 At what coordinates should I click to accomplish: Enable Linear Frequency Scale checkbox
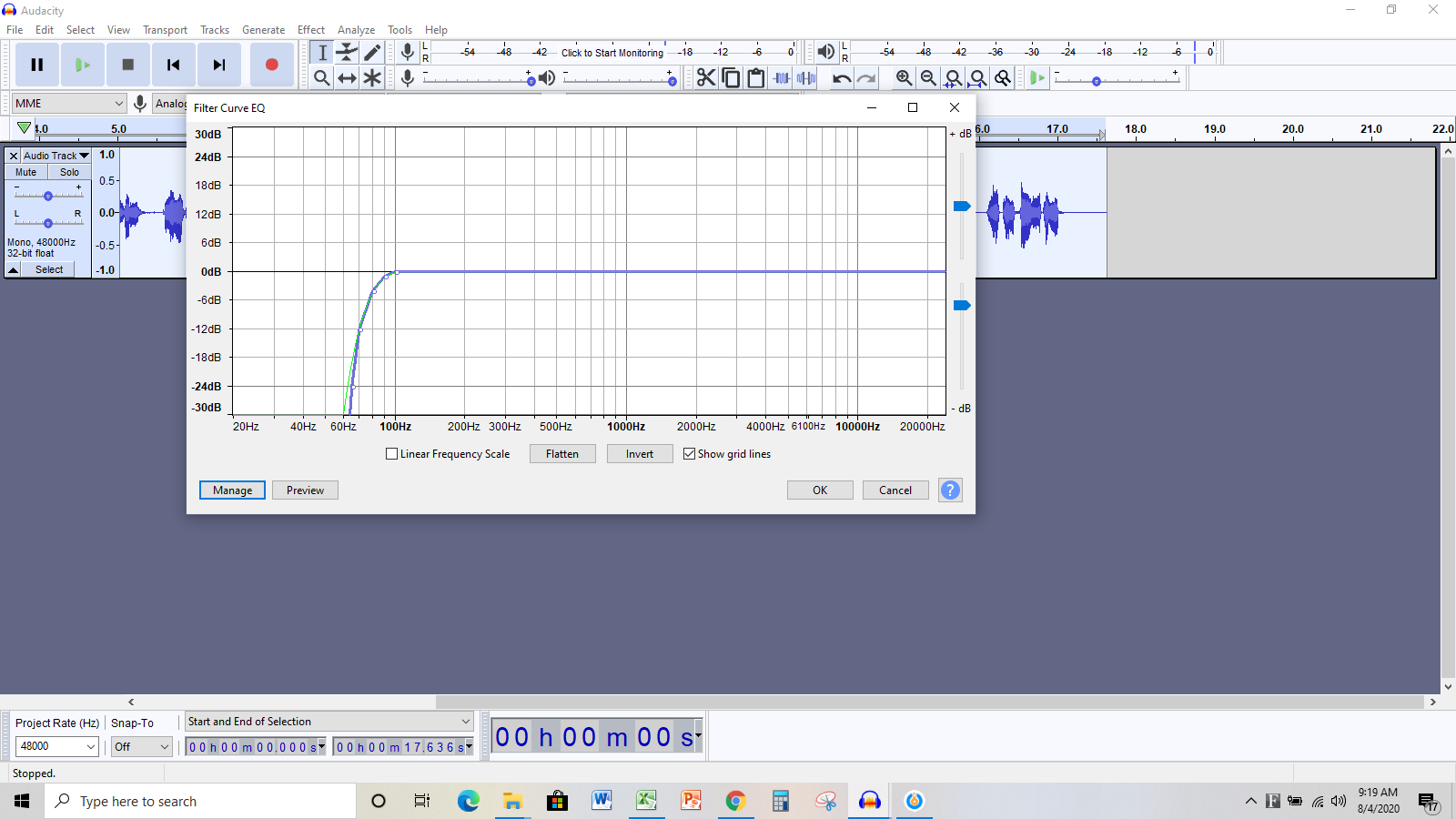point(392,454)
